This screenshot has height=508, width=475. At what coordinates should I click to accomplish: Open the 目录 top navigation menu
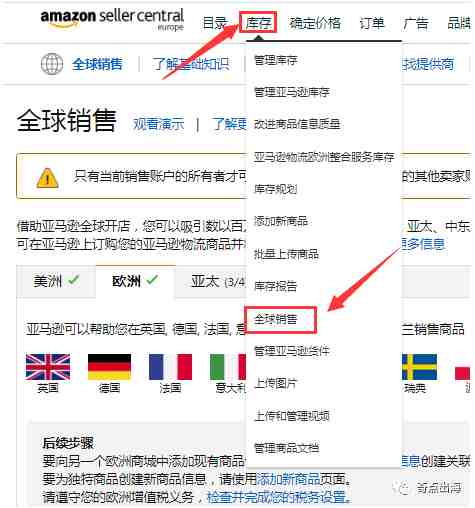215,23
